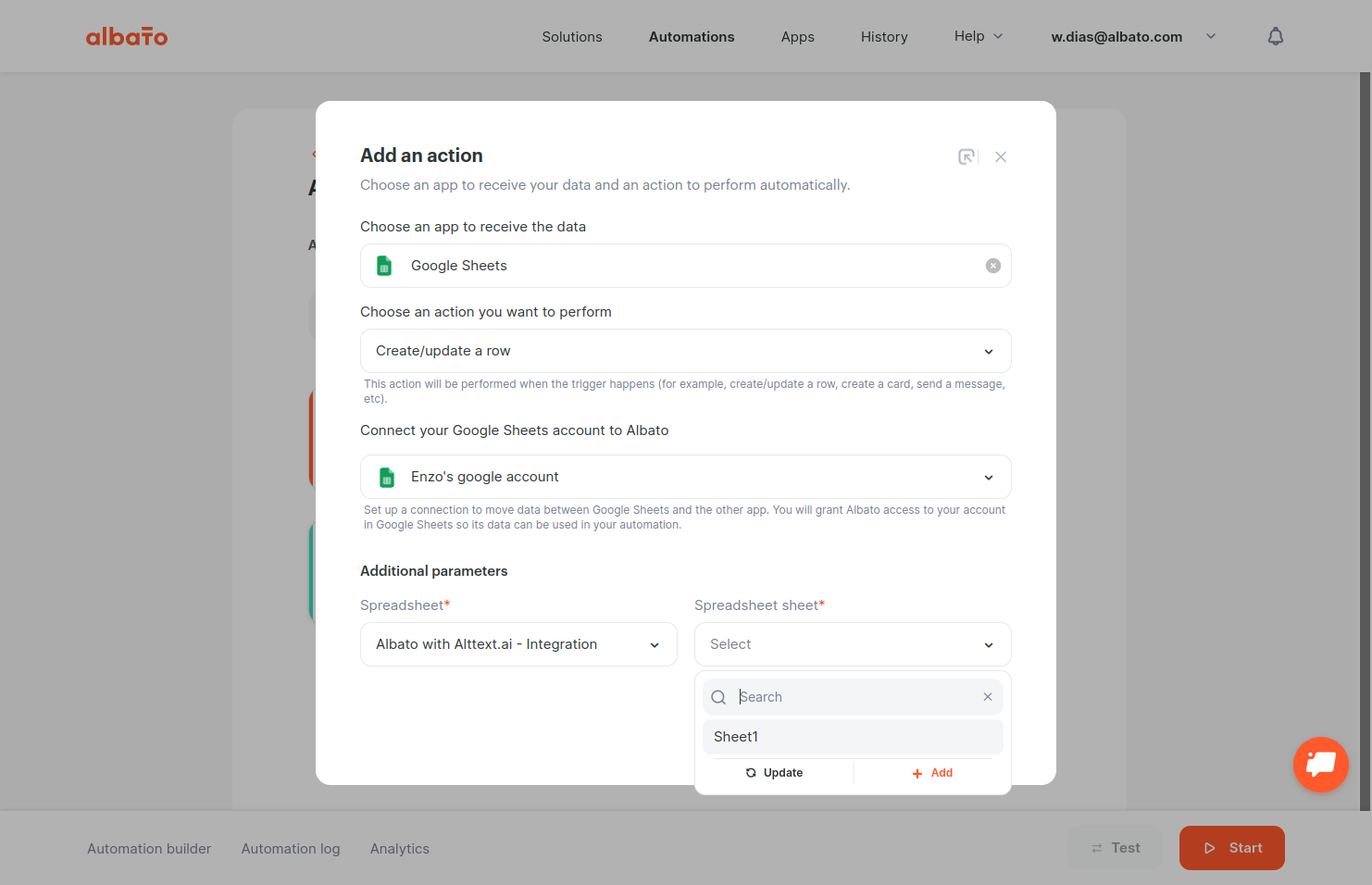The image size is (1372, 885).
Task: Click the Test button
Action: pyautogui.click(x=1116, y=848)
